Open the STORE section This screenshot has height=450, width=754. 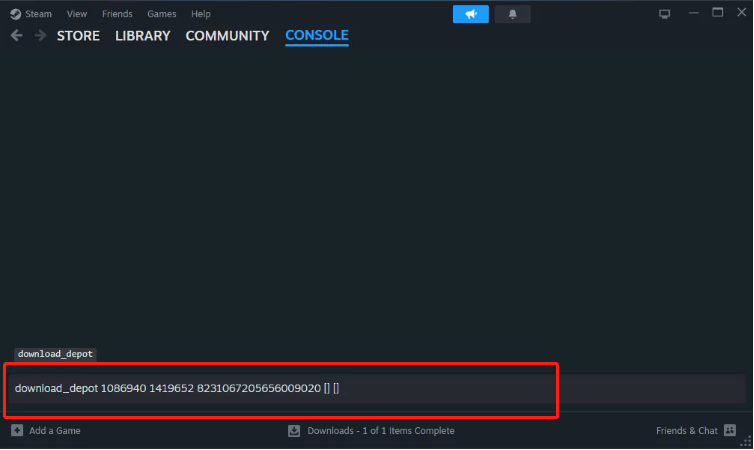coord(78,36)
